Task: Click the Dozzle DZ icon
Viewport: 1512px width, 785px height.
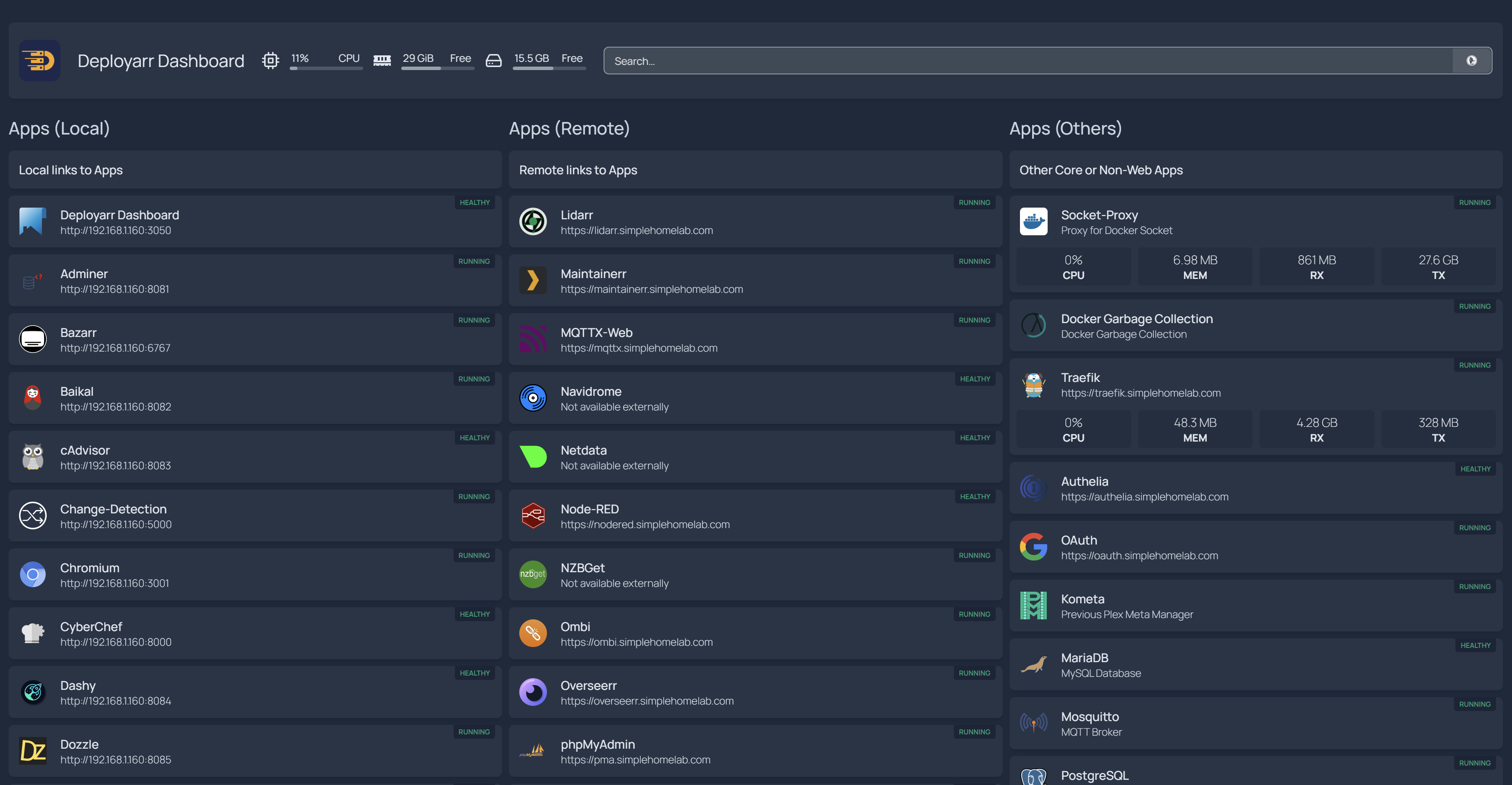Action: click(x=33, y=750)
